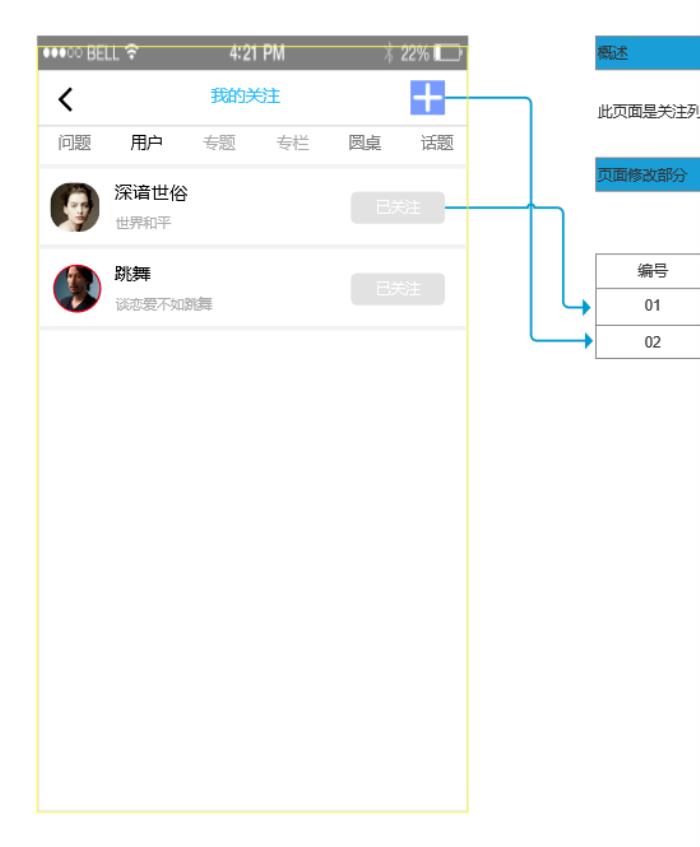Open 跳舞's avatar photo
Image resolution: width=700 pixels, height=847 pixels.
coord(76,289)
